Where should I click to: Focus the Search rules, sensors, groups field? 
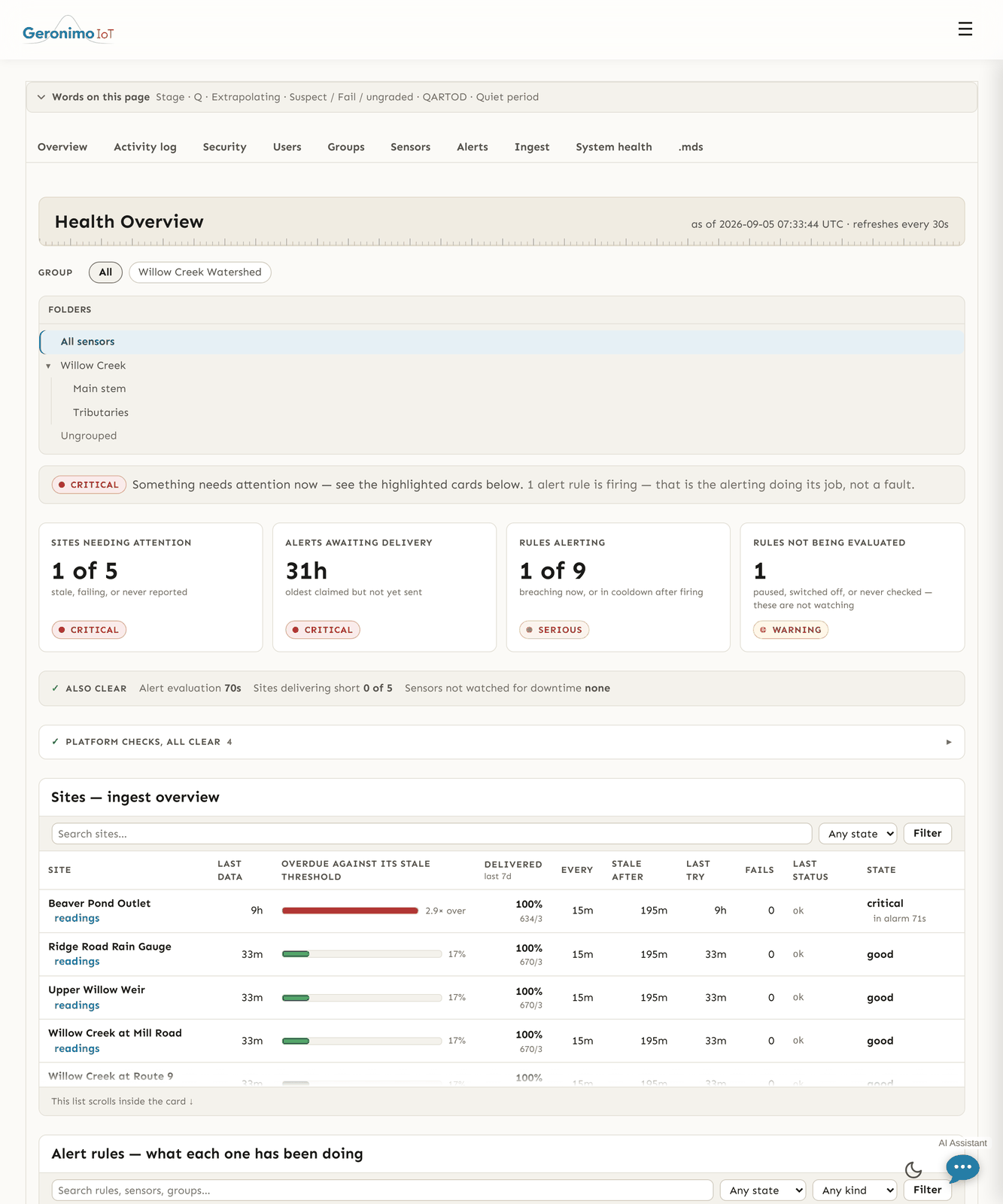pyautogui.click(x=382, y=1190)
